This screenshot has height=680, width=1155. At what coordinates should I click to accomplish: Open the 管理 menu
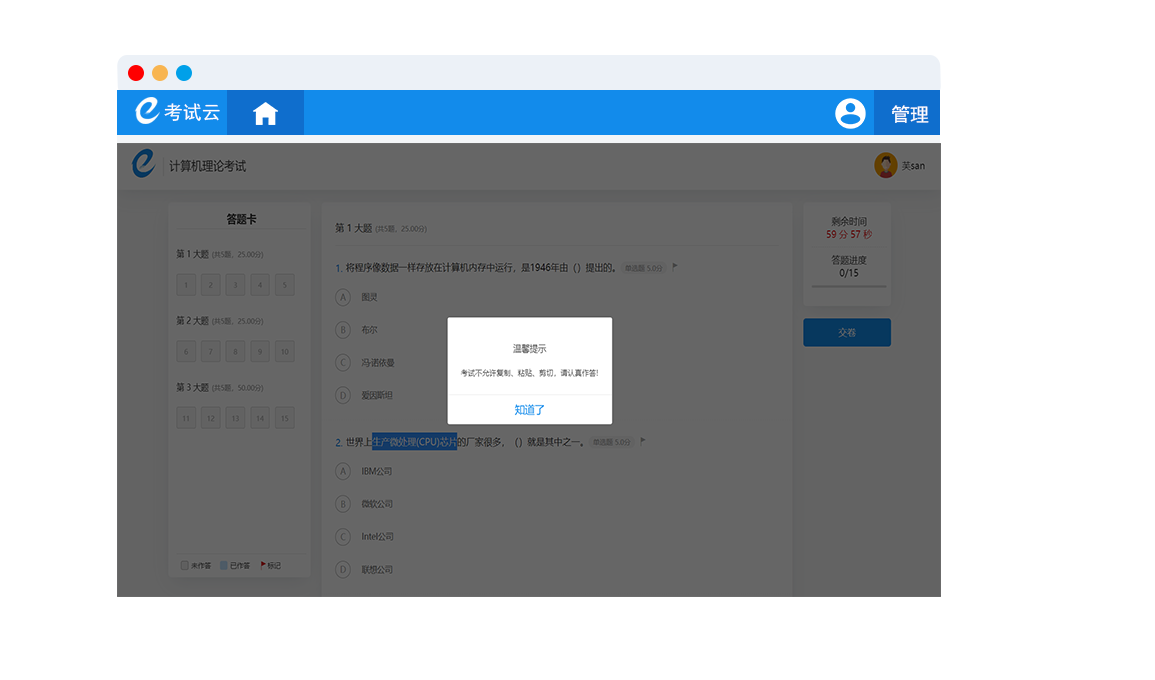pos(909,114)
